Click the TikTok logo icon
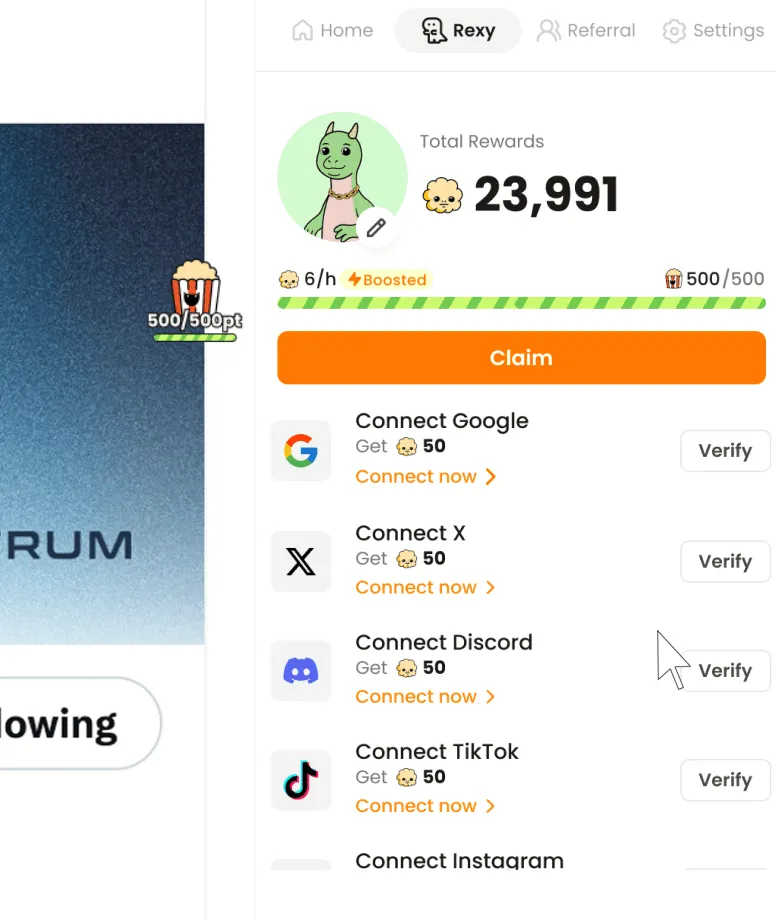This screenshot has height=920, width=776. 301,780
